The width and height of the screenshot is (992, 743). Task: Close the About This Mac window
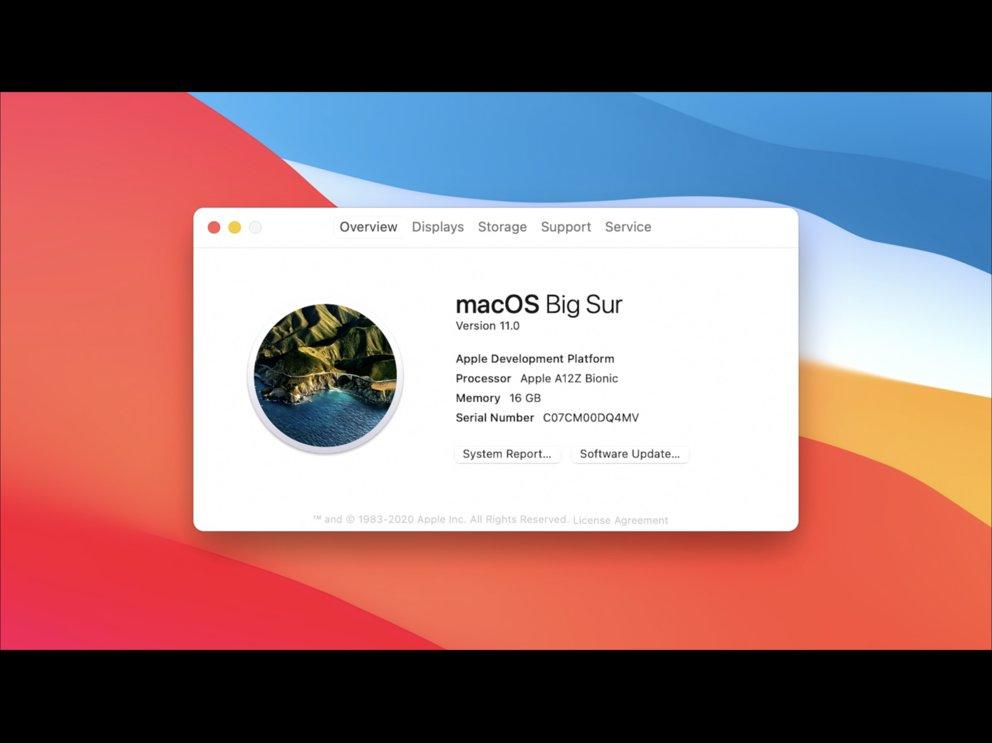214,227
